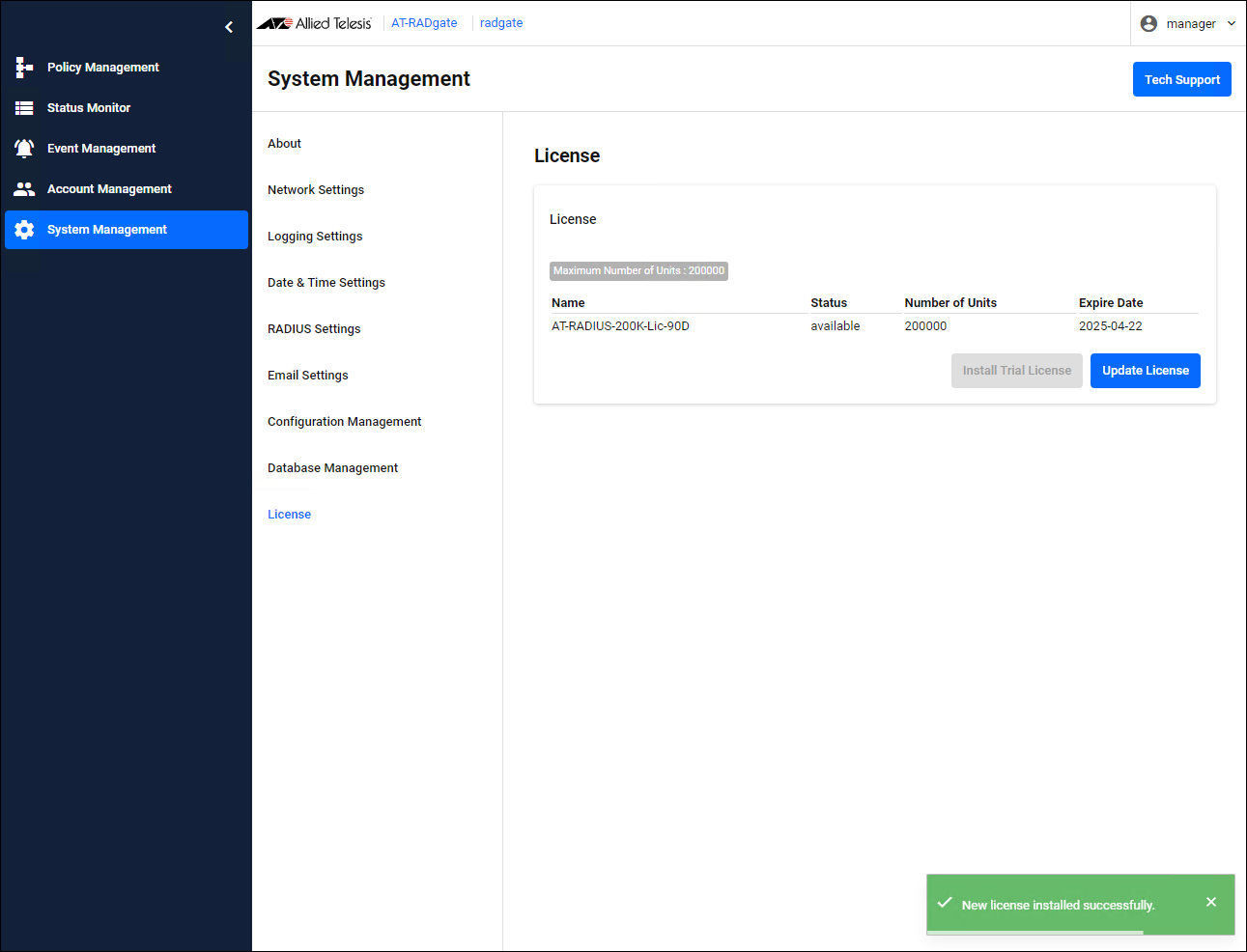The height and width of the screenshot is (952, 1247).
Task: Click the Account Management people icon
Action: tap(24, 189)
